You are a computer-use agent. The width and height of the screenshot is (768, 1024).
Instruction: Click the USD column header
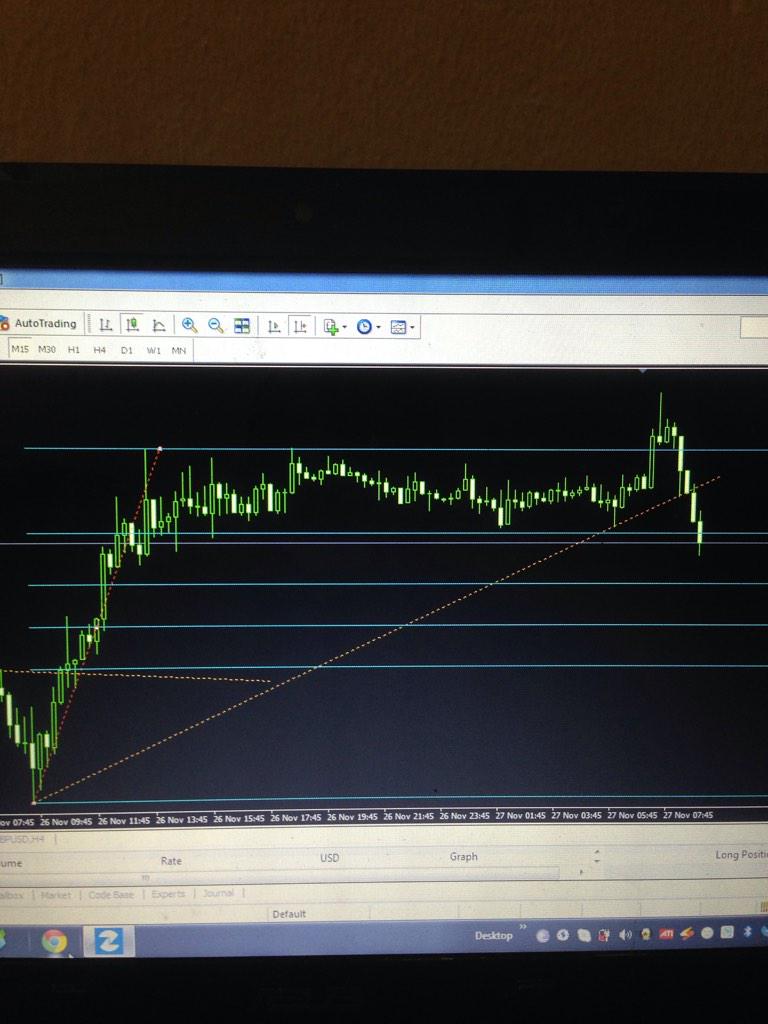click(x=330, y=857)
